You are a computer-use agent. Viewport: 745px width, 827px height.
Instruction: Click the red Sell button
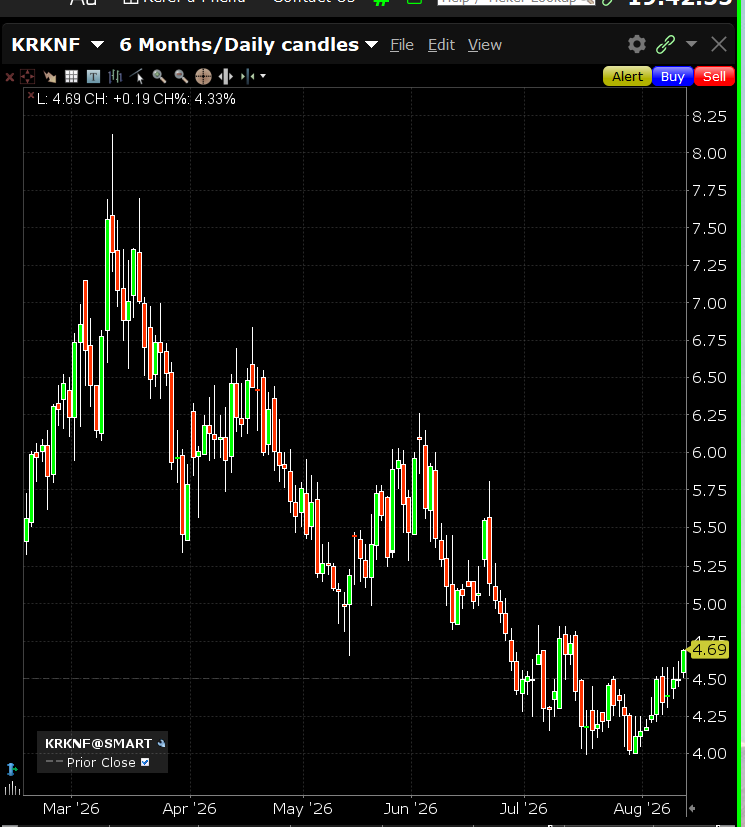714,76
